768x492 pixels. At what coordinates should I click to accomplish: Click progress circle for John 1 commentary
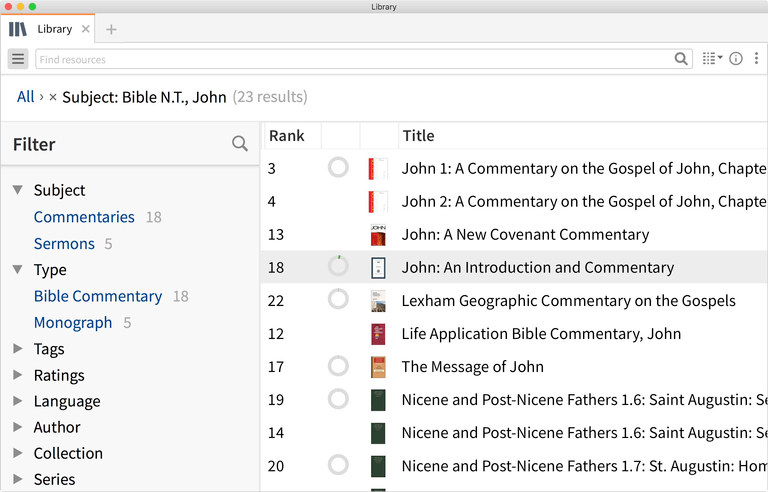tap(338, 168)
